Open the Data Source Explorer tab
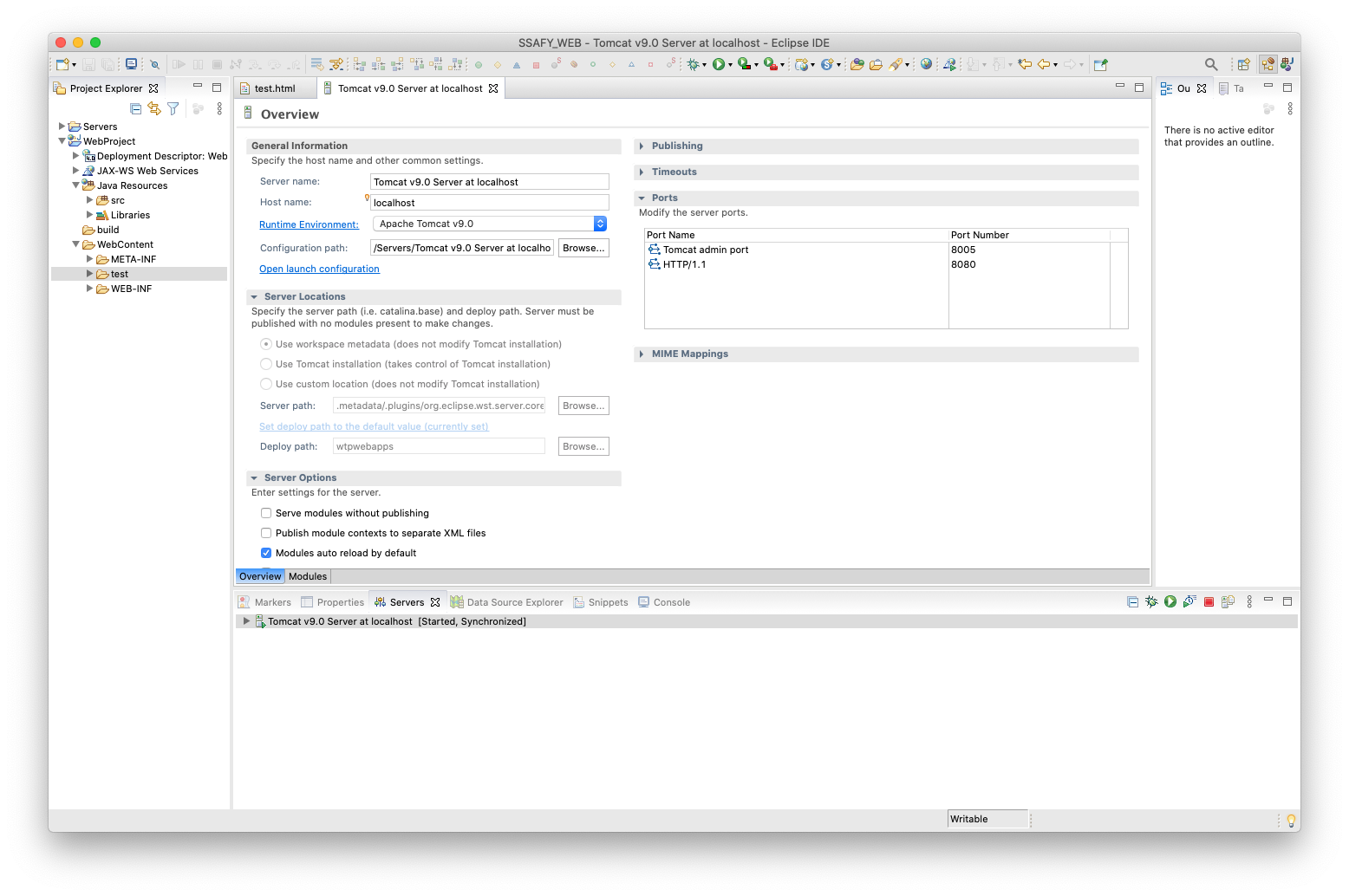 pos(507,602)
